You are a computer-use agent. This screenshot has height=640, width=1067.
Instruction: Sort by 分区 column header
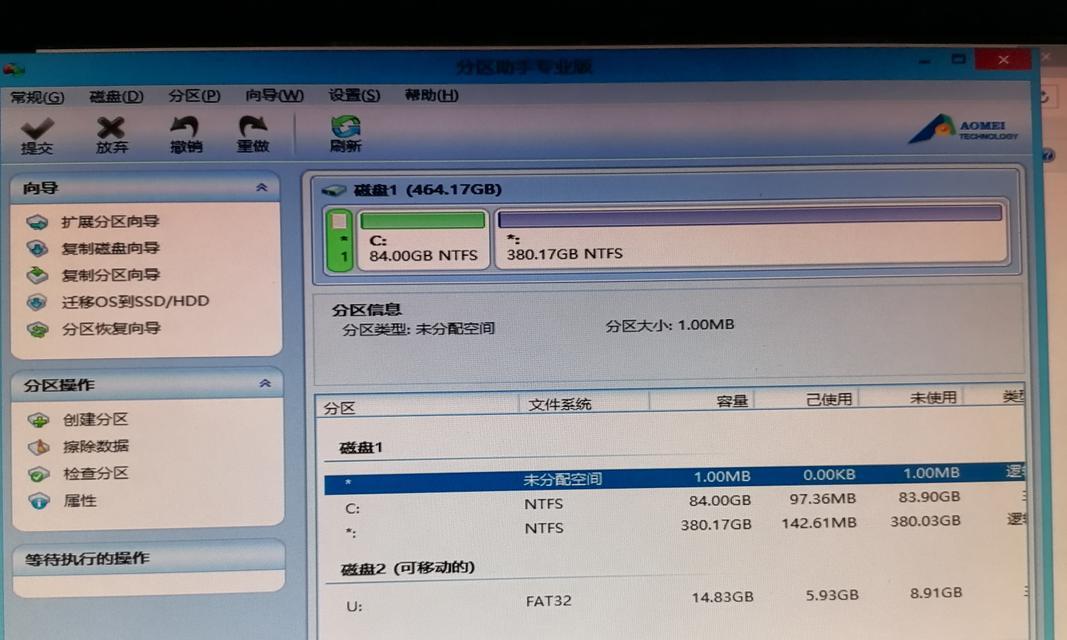coord(417,407)
